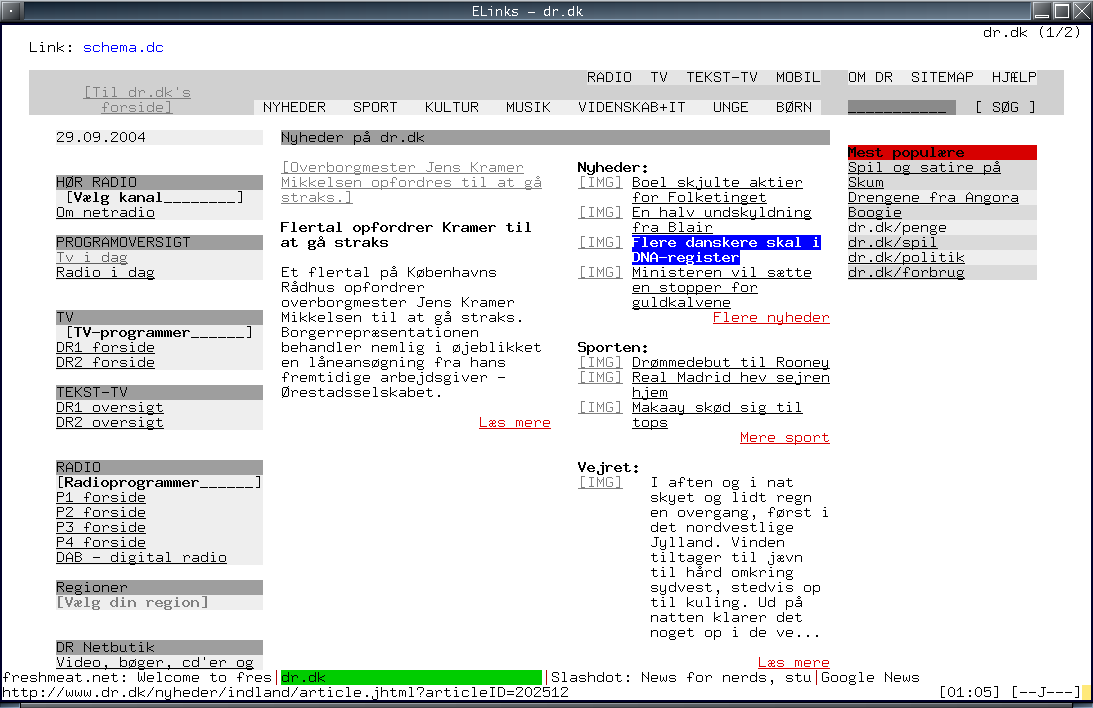
Task: Click the [IMG] placeholder beside Makaay skød sig
Action: point(600,408)
